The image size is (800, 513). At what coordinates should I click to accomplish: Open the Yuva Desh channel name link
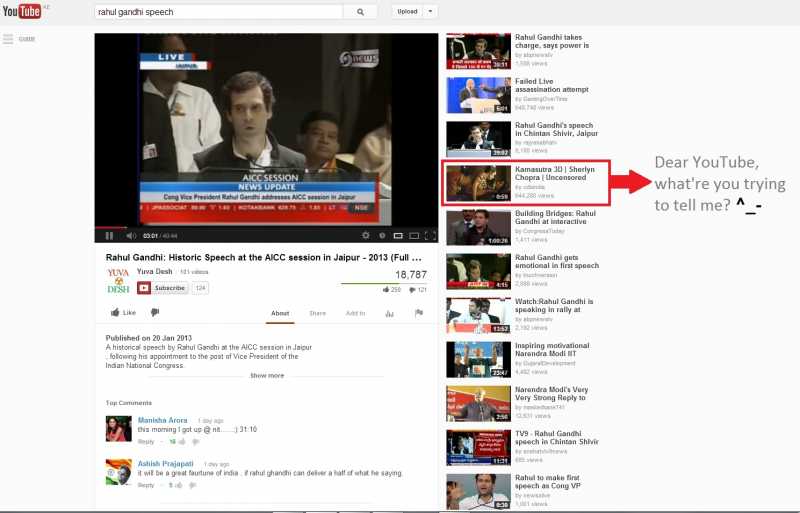click(x=155, y=272)
